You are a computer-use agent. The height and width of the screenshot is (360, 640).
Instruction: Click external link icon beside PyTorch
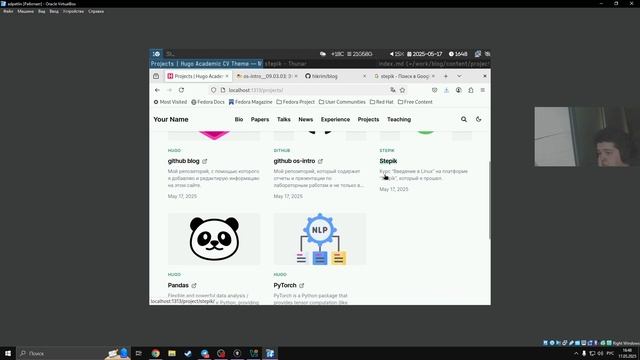tap(302, 285)
